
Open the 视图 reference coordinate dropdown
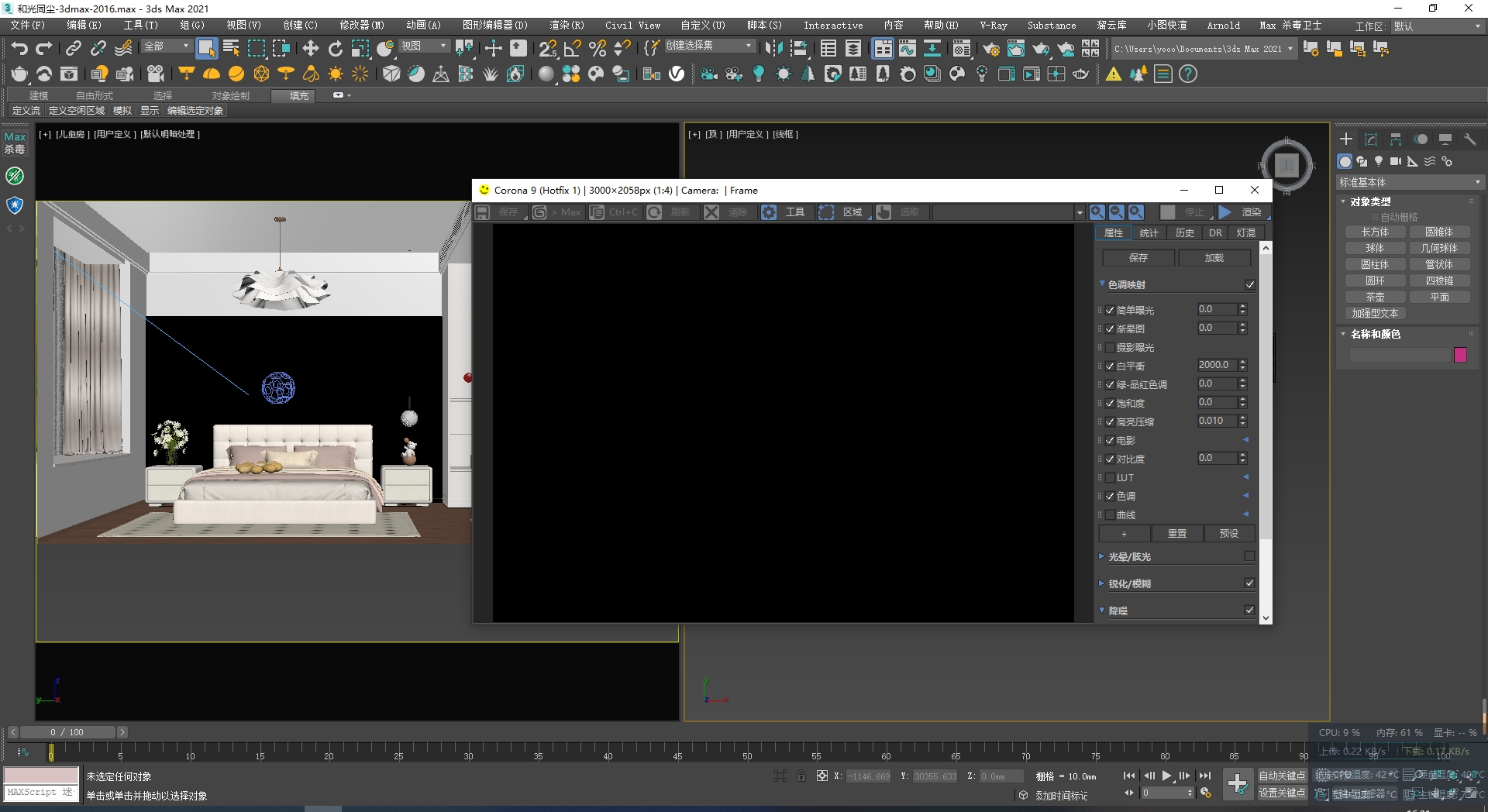pos(424,46)
